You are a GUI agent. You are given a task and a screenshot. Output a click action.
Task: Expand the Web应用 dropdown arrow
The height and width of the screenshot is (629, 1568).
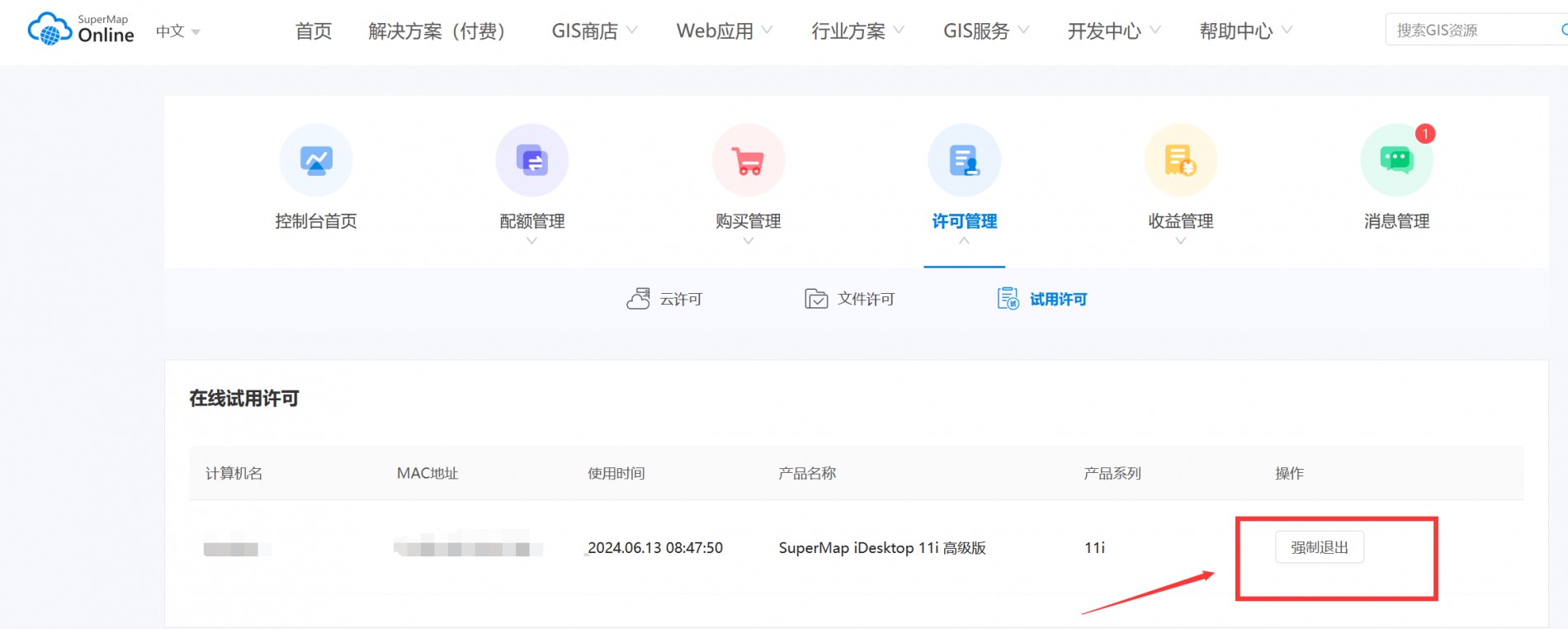[x=767, y=31]
